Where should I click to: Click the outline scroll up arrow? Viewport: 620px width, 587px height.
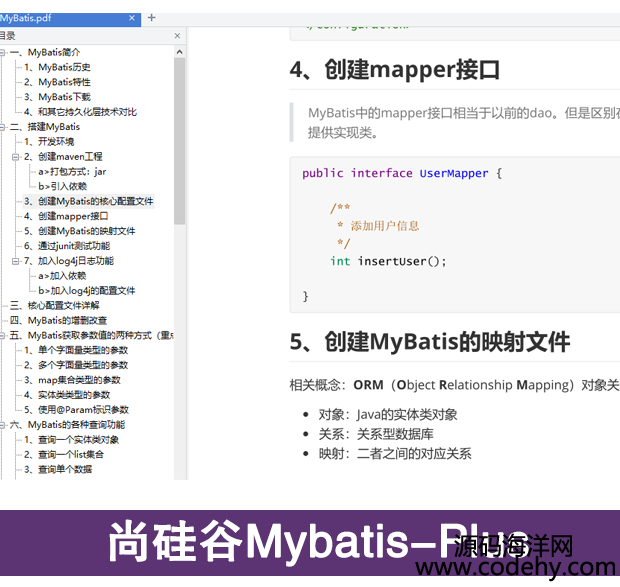(x=180, y=52)
